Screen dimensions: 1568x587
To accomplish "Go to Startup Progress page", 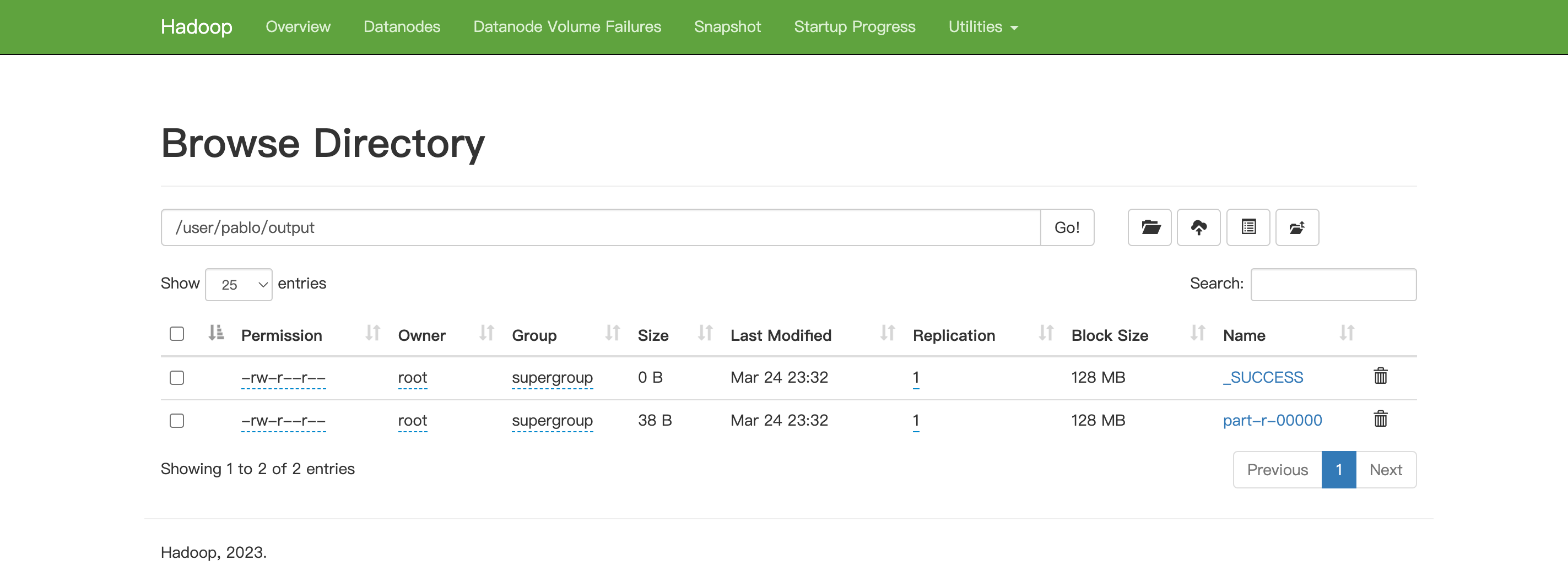I will [x=854, y=27].
